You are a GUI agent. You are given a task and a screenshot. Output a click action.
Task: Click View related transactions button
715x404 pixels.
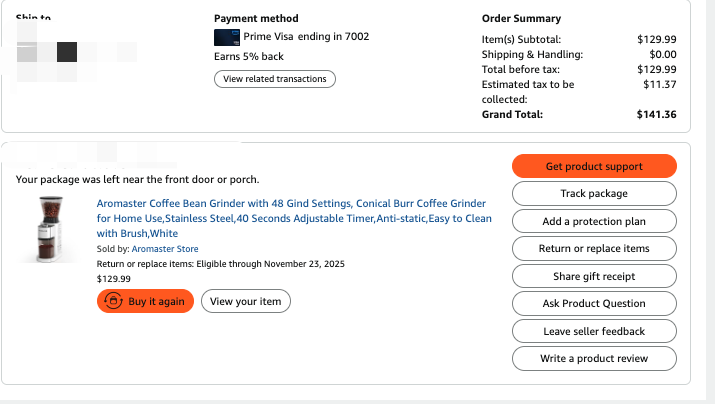point(275,79)
